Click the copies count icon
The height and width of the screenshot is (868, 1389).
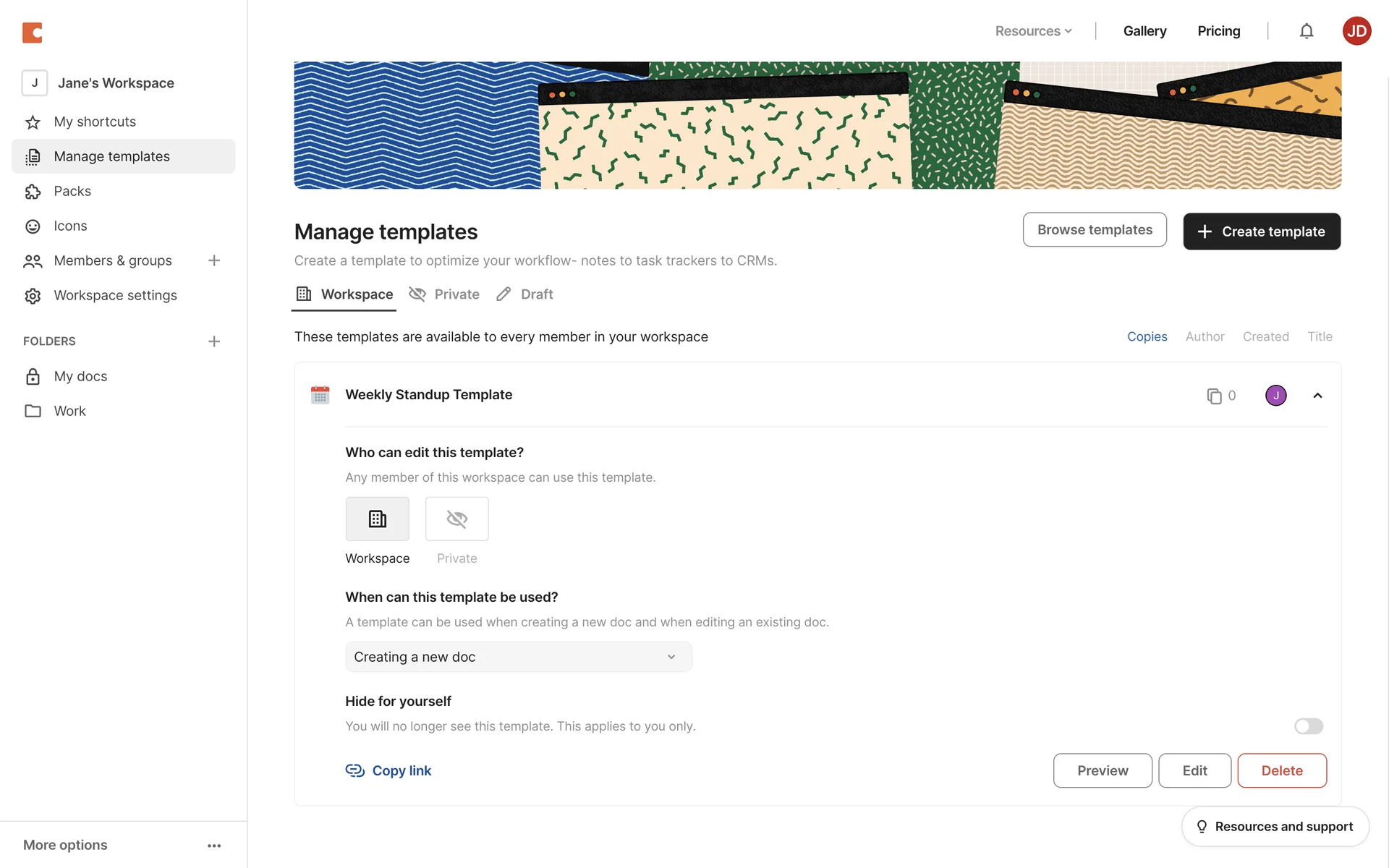coord(1214,396)
